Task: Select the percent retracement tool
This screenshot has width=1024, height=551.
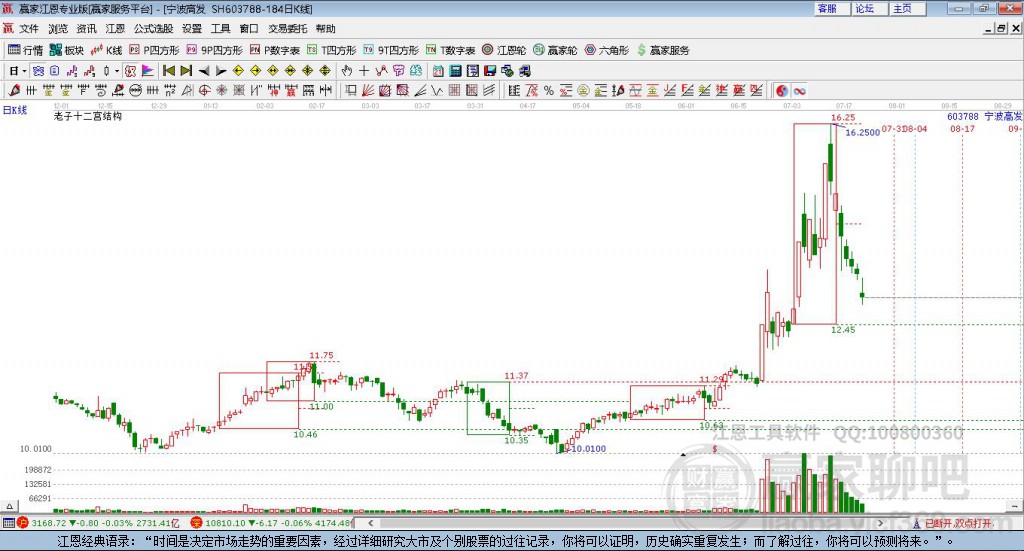Action: [549, 91]
